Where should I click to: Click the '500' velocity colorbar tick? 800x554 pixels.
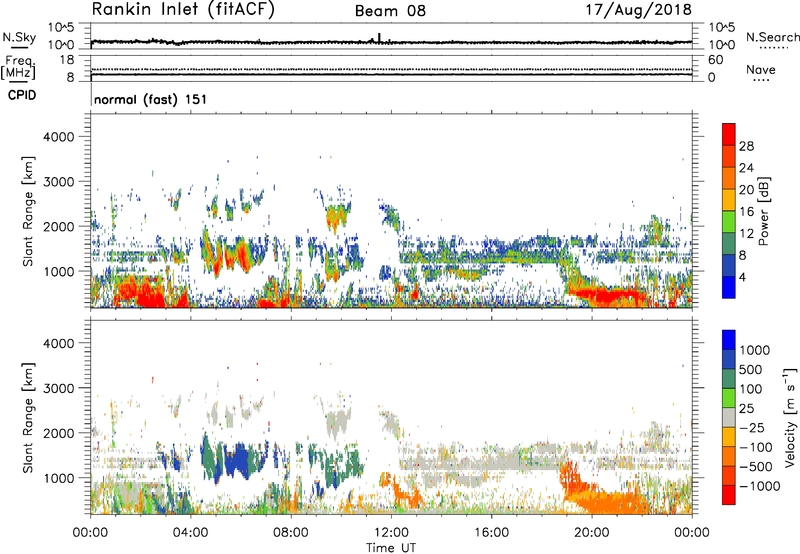(751, 369)
